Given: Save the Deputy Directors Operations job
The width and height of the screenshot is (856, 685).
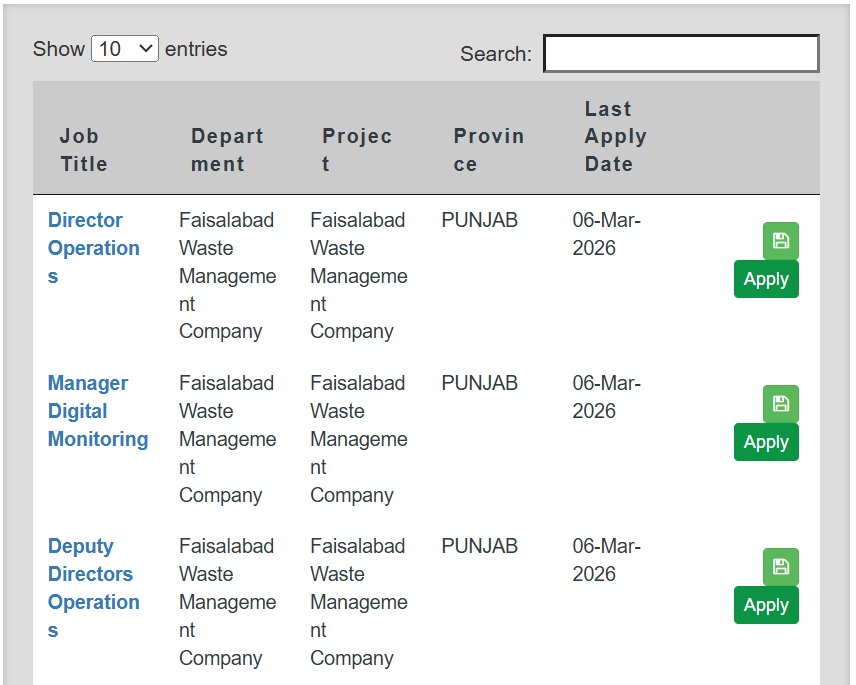Looking at the screenshot, I should click(780, 567).
